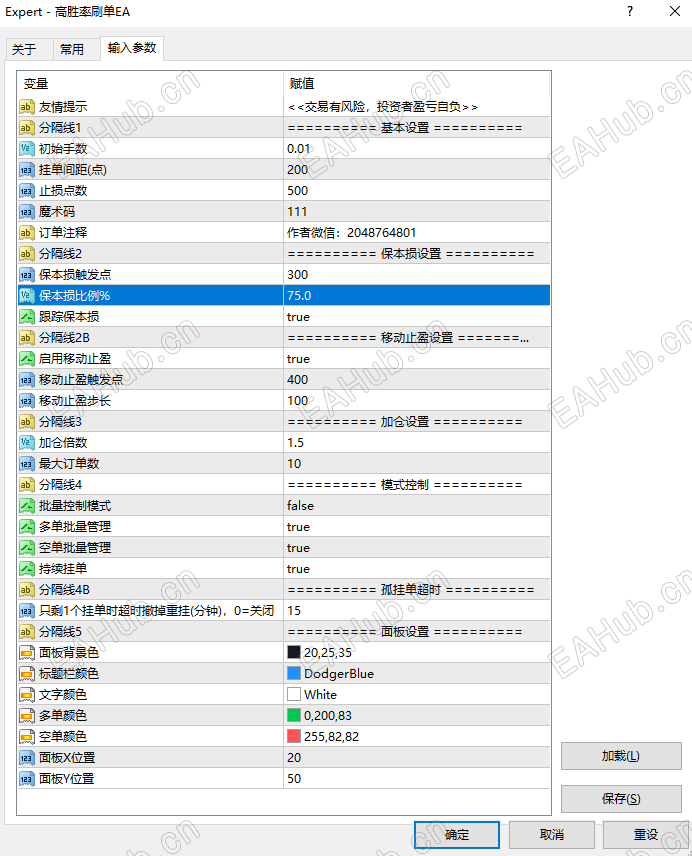Viewport: 692px width, 856px height.
Task: Click the 加载(L) button
Action: pos(621,756)
